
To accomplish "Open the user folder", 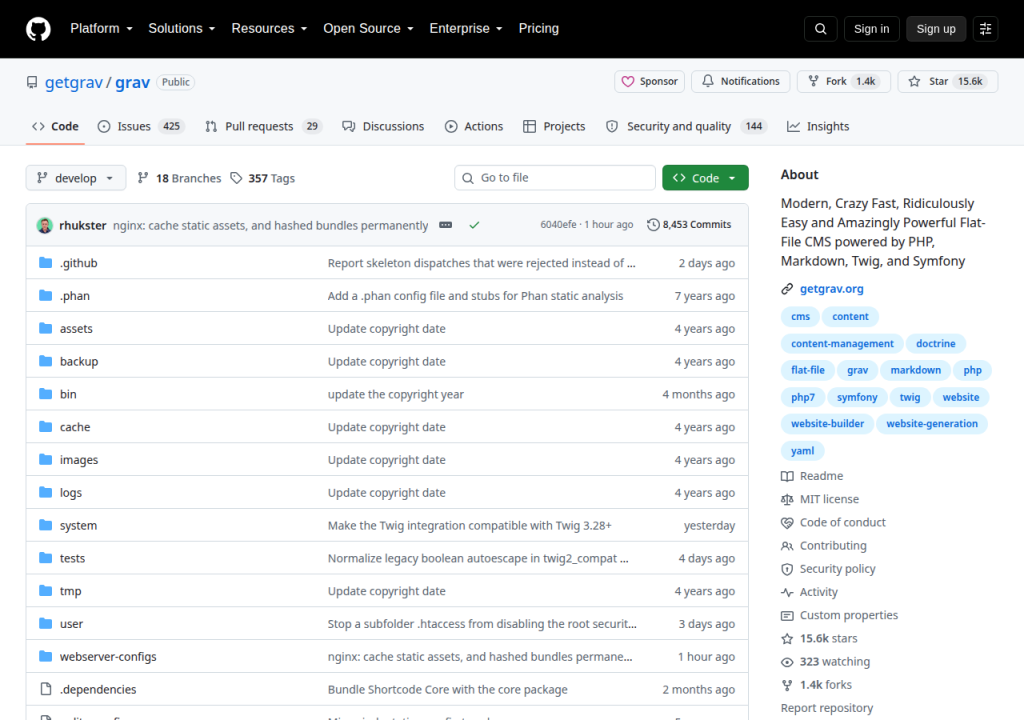I will tap(71, 624).
